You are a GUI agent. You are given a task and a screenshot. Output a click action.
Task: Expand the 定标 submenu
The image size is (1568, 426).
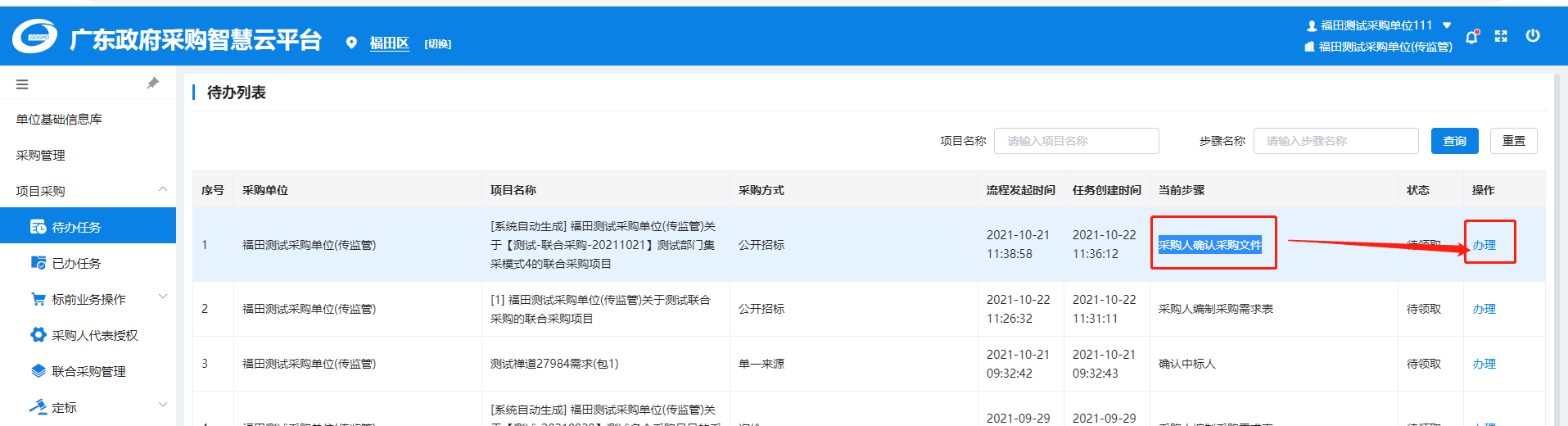(162, 405)
